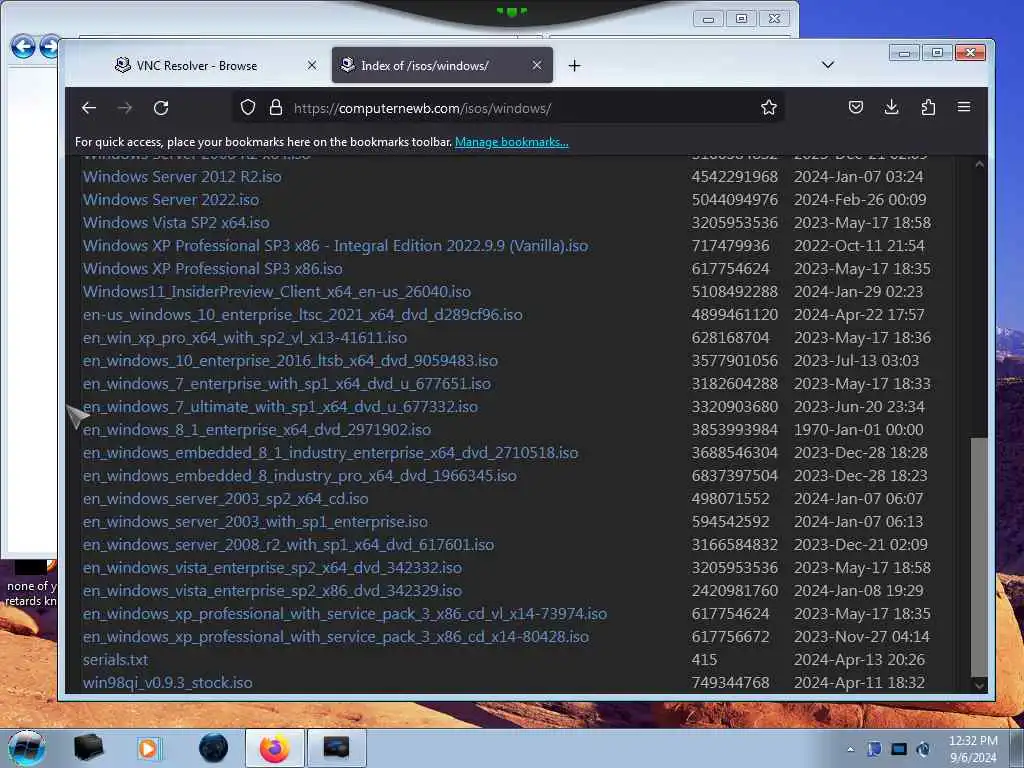Image resolution: width=1024 pixels, height=768 pixels.
Task: Go back using Firefox back arrow
Action: tap(89, 108)
